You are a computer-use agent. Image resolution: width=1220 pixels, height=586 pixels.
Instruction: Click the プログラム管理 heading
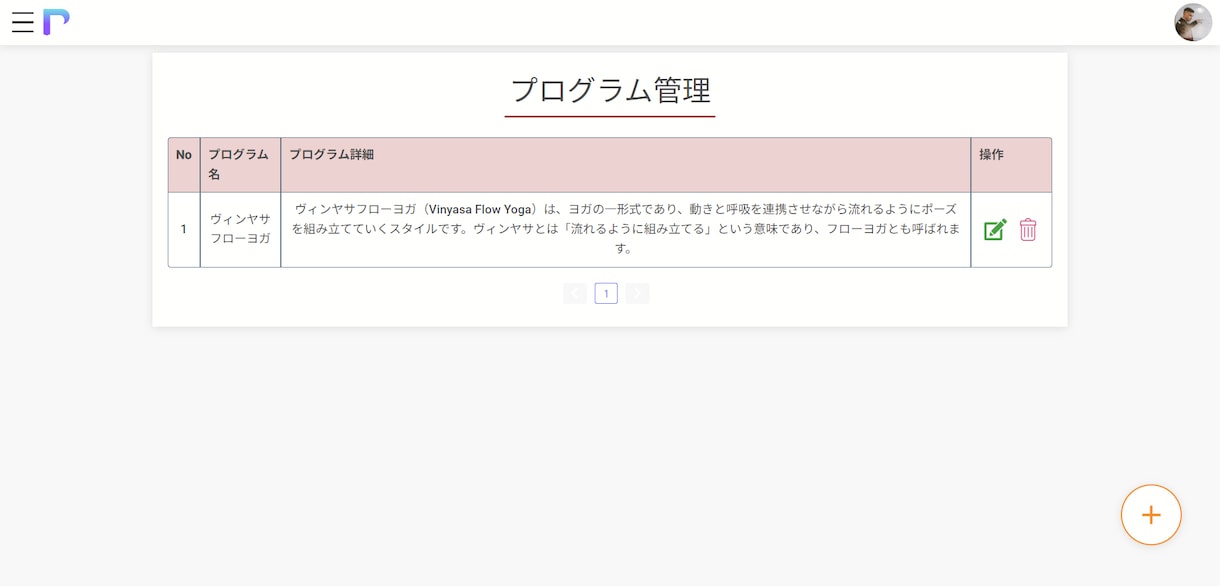tap(610, 90)
